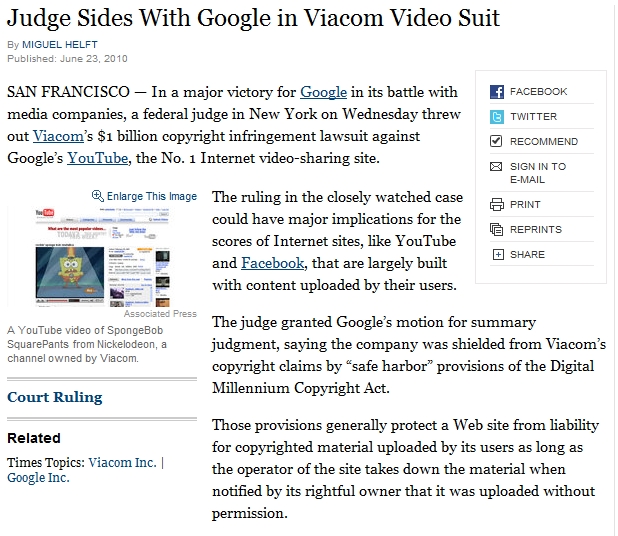618x536 pixels.
Task: Open Times Topics Viacom Inc. link
Action: tap(122, 462)
